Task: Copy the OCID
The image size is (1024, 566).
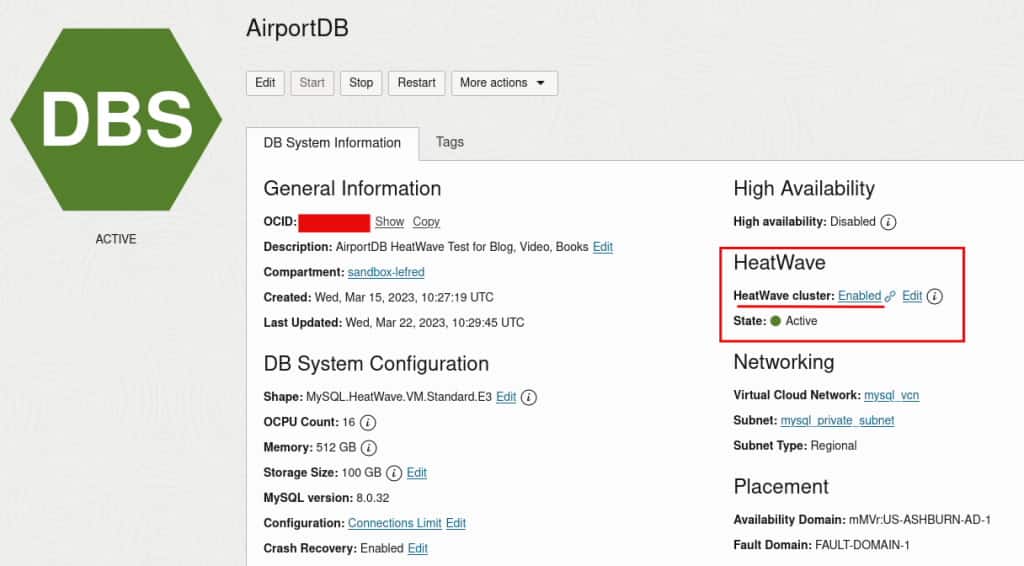Action: 426,222
